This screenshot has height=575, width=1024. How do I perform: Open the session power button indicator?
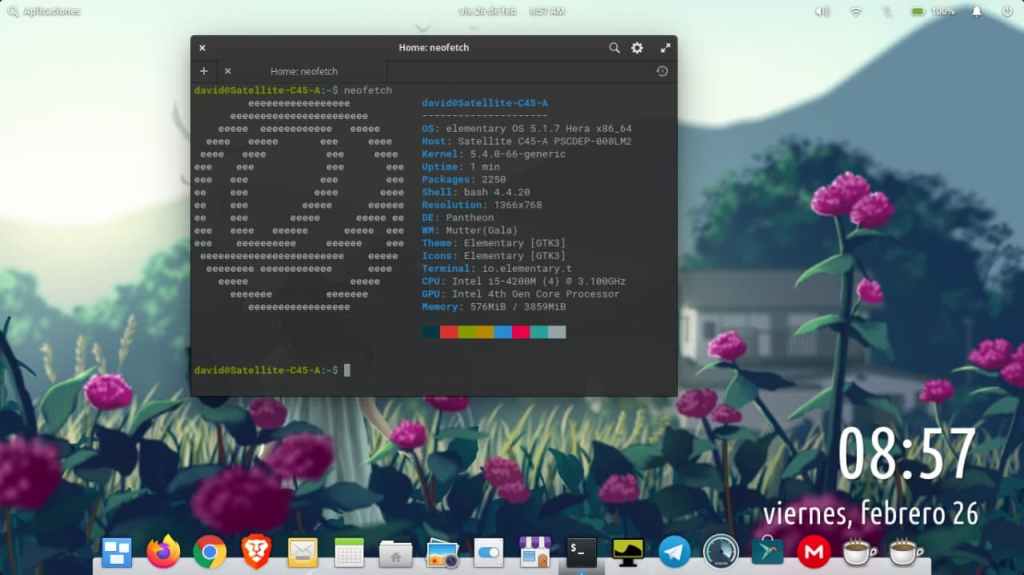coord(1006,11)
